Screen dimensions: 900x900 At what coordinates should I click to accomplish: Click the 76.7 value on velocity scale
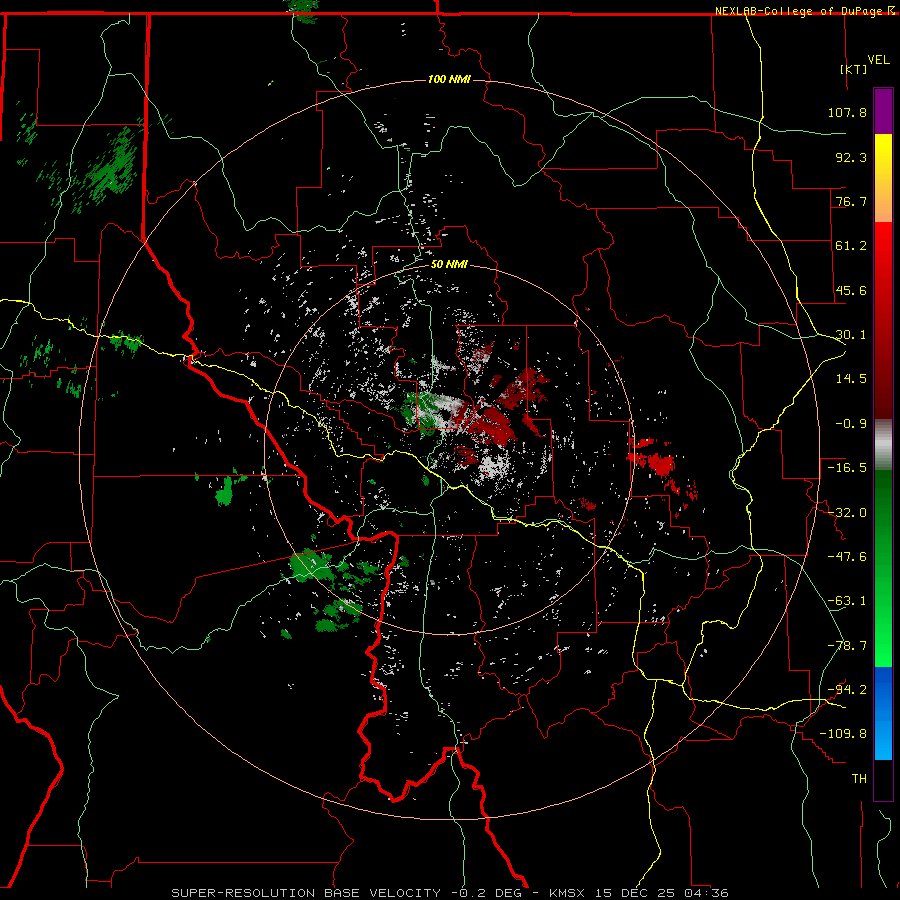click(851, 201)
